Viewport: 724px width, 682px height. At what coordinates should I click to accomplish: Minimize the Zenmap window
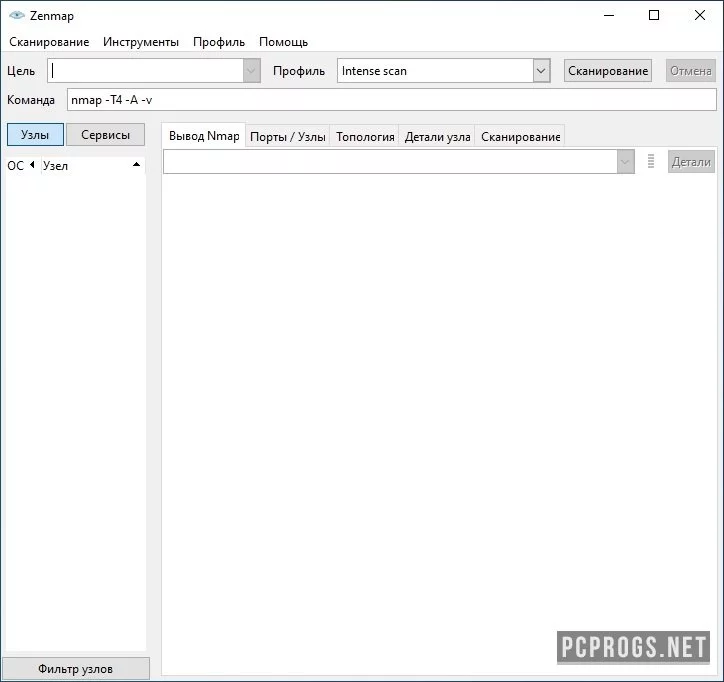click(609, 15)
